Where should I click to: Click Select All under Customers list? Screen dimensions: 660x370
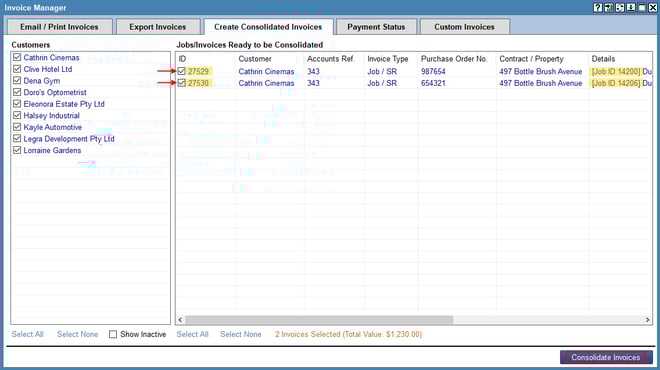(27, 334)
